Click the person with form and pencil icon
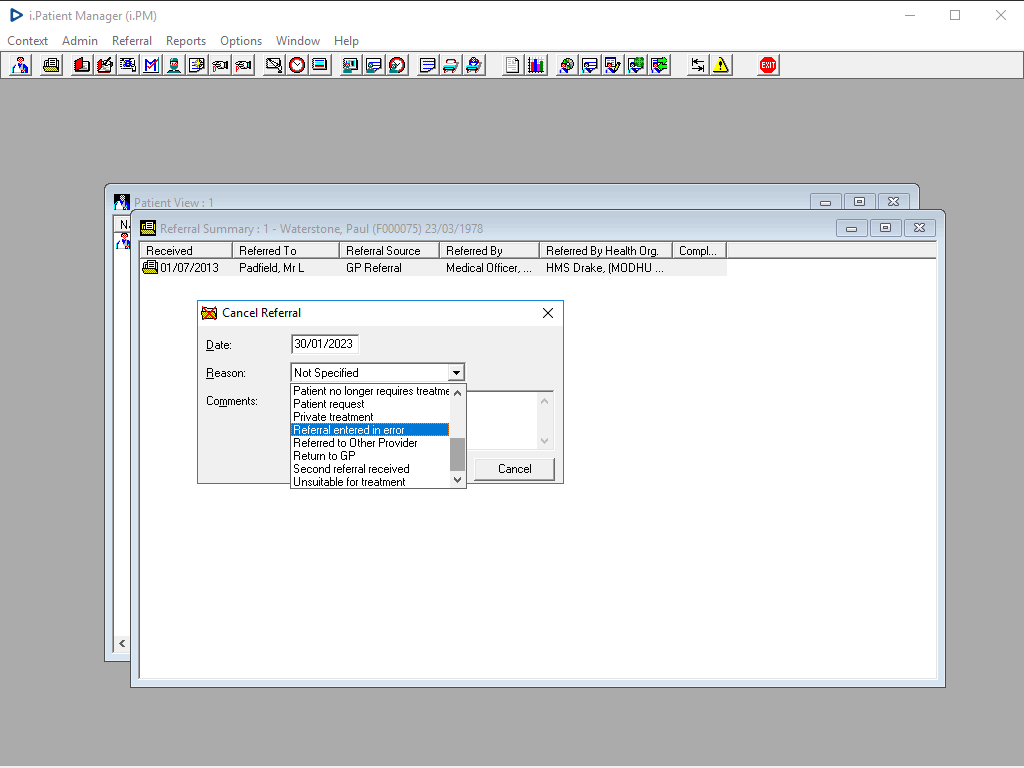The width and height of the screenshot is (1024, 768). tap(612, 65)
